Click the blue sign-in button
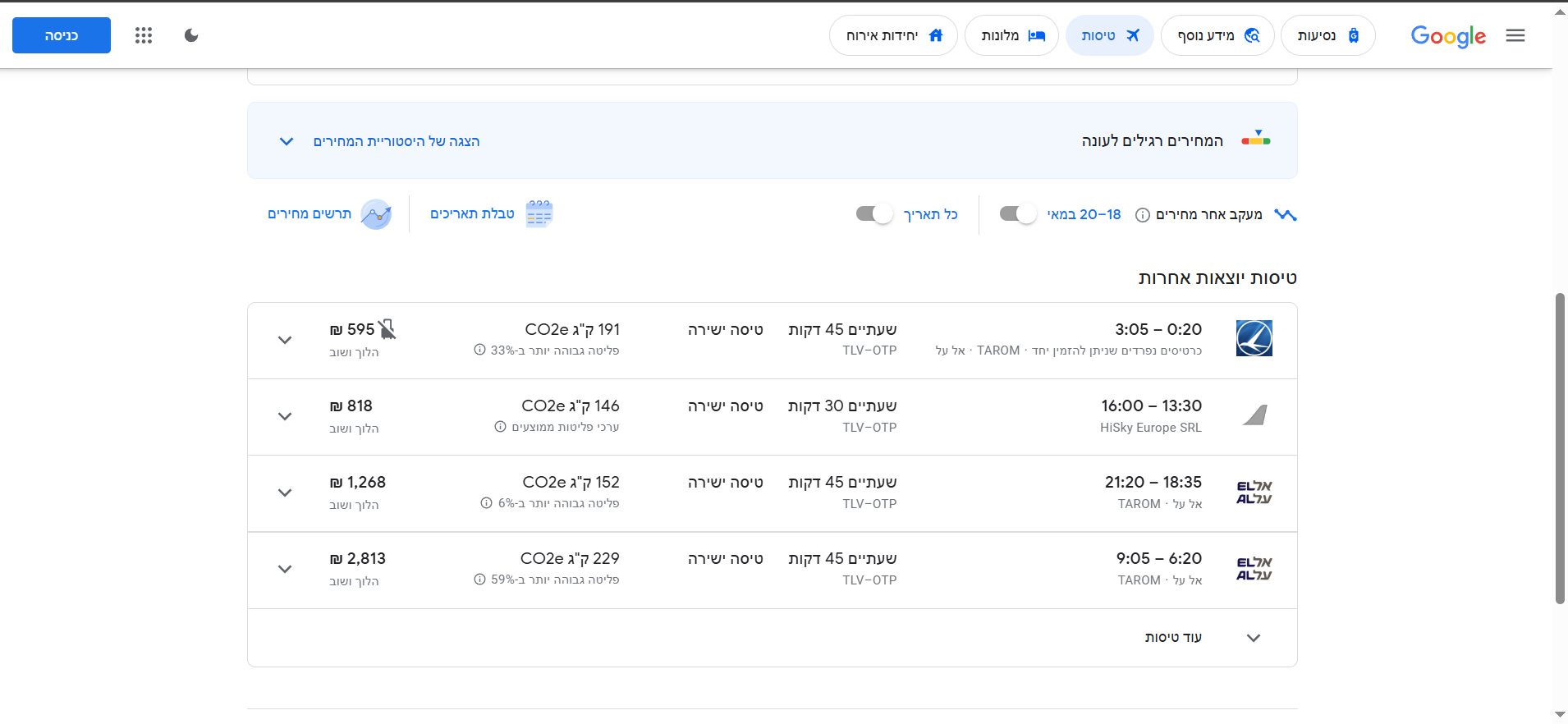 pos(62,35)
